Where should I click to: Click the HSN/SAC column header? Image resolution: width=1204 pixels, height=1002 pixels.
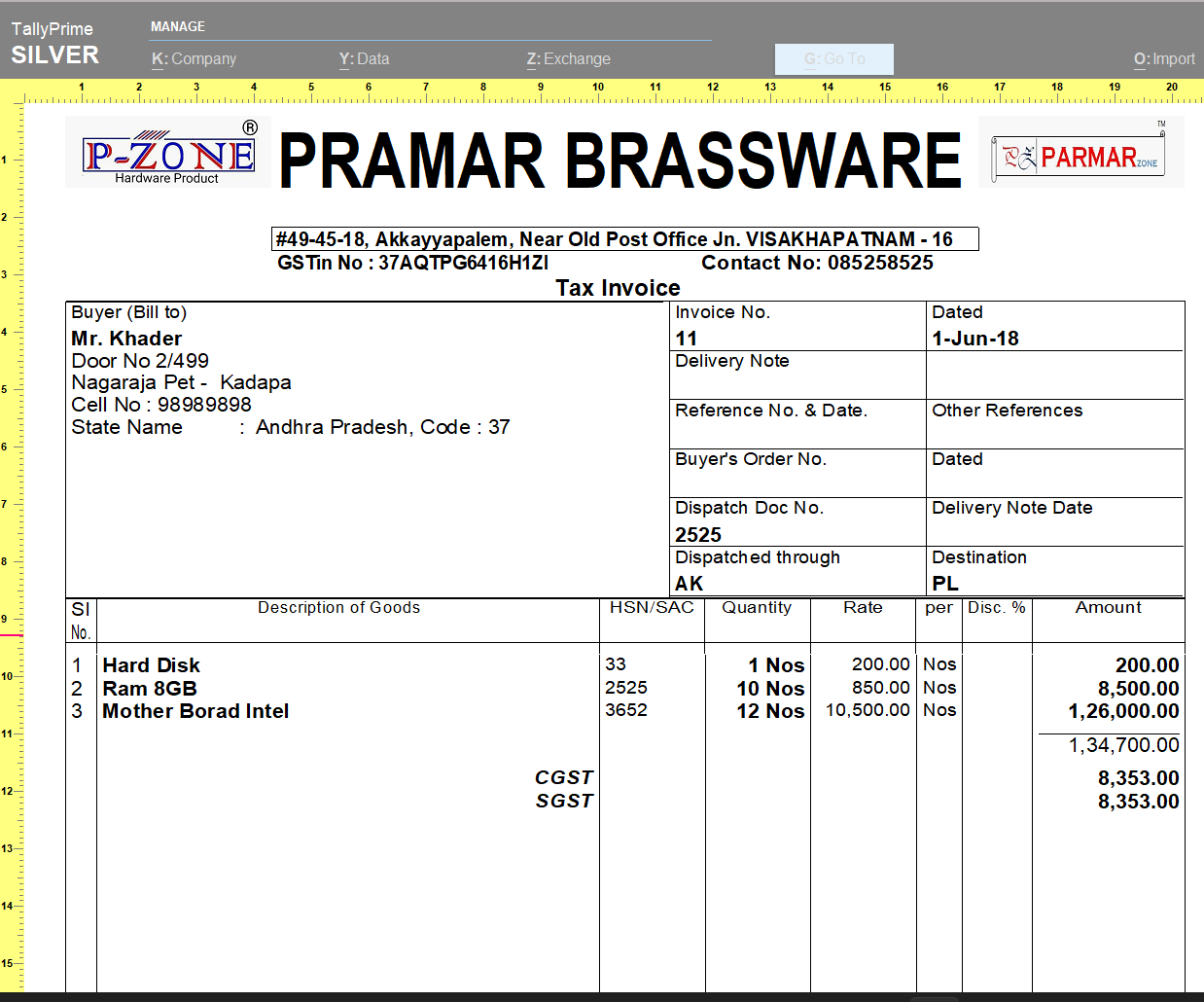pos(652,607)
